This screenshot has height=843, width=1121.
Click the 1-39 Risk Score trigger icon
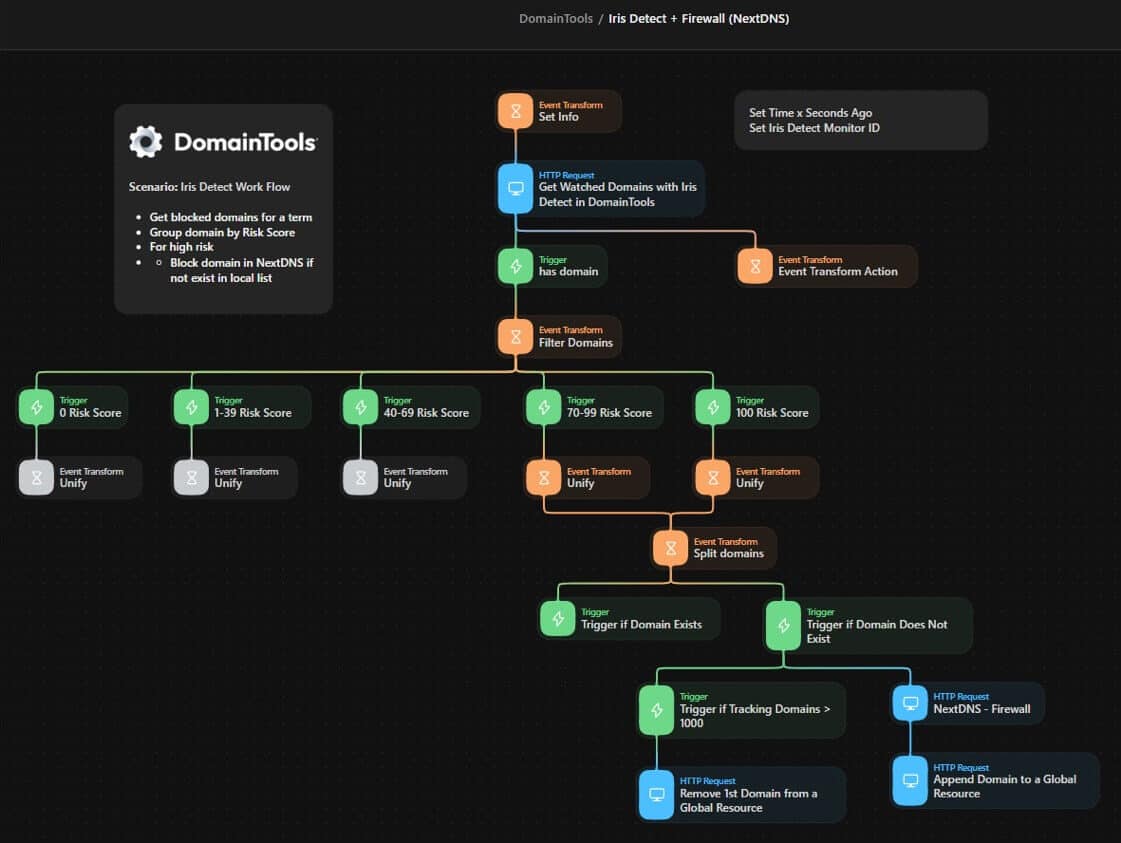[x=192, y=407]
